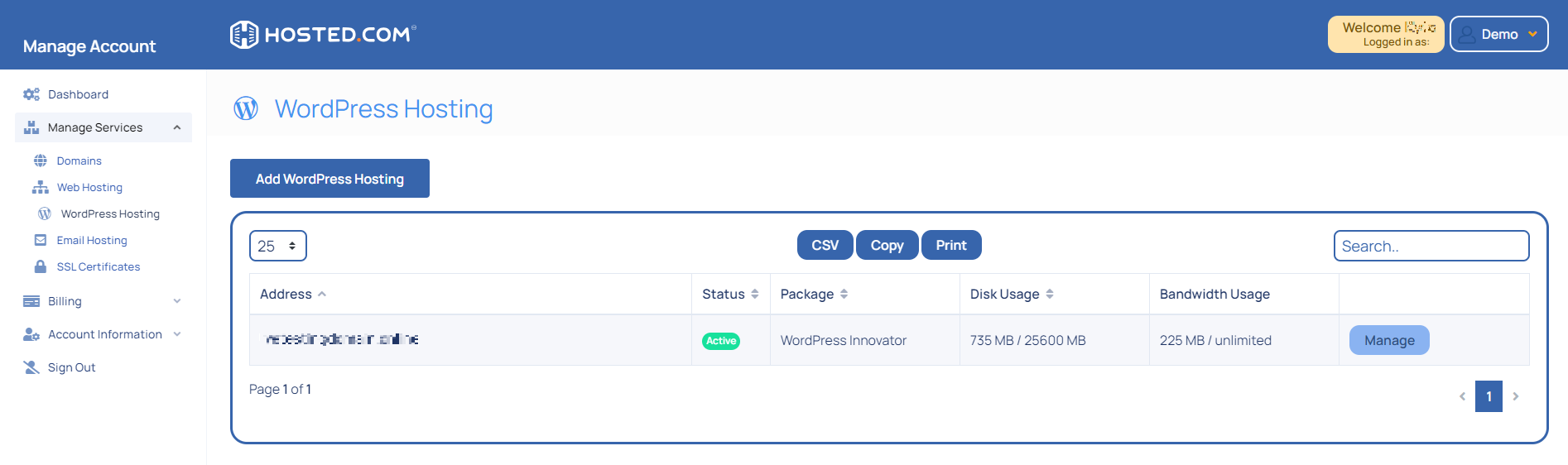The height and width of the screenshot is (465, 1568).
Task: Click the Email Hosting envelope icon
Action: pos(40,240)
